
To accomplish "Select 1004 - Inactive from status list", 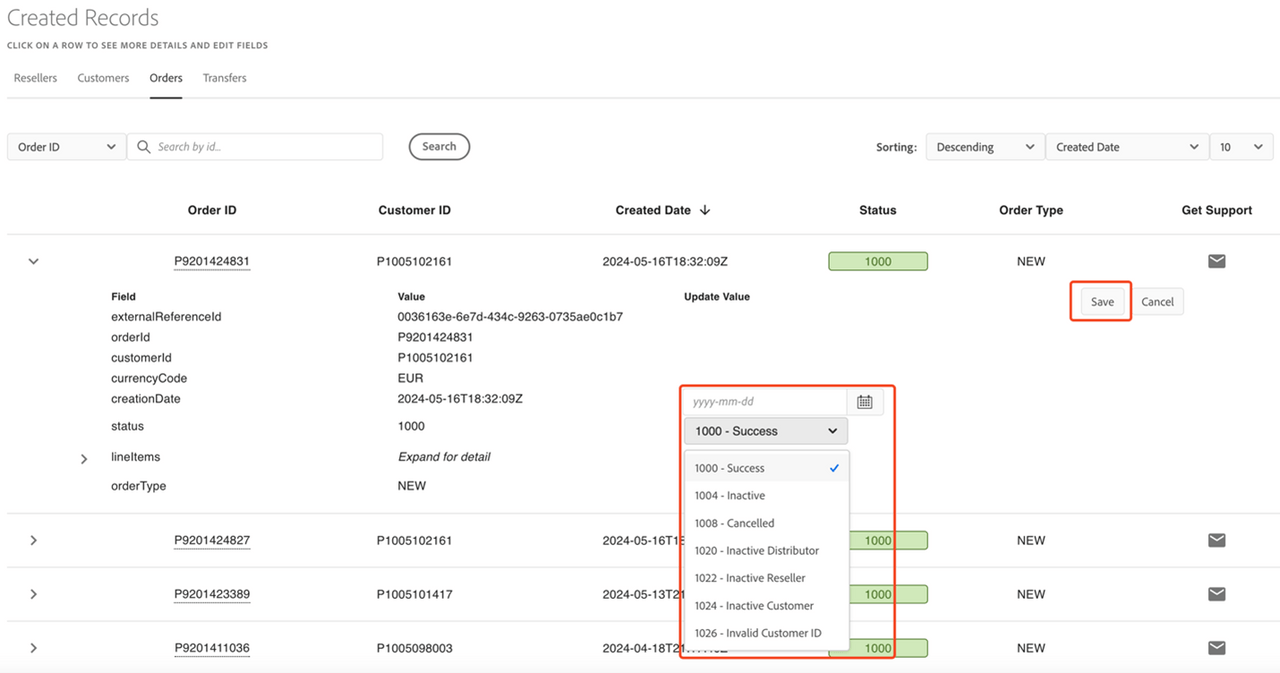I will pyautogui.click(x=730, y=496).
